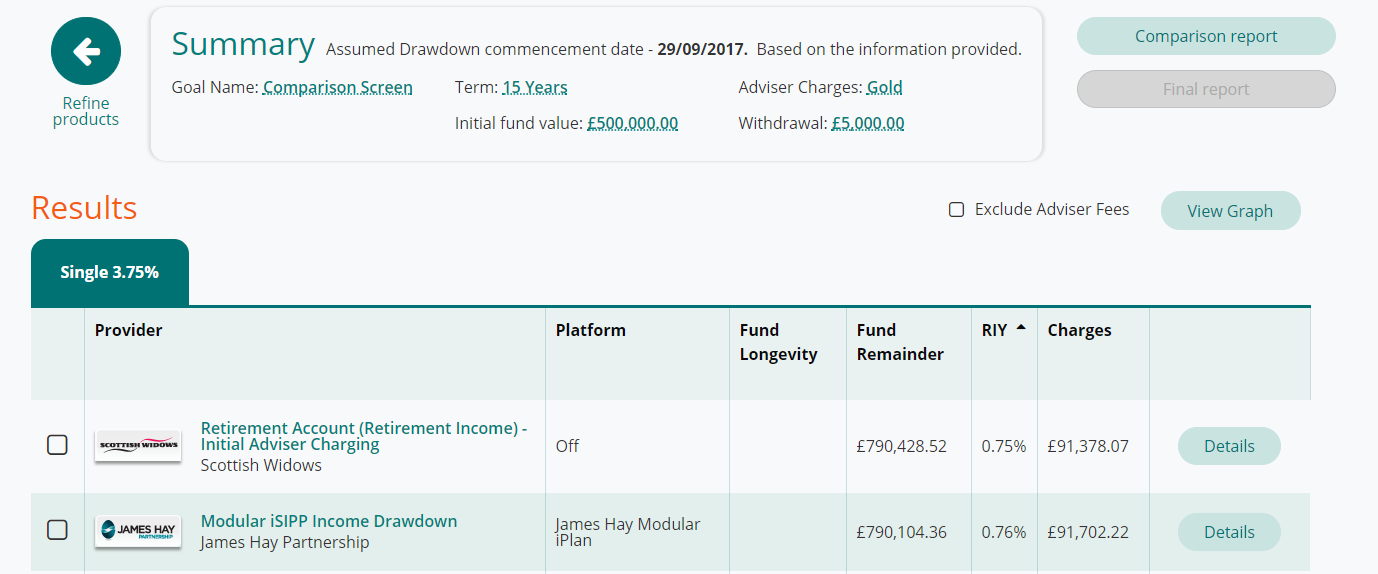
Task: Toggle Exclude Adviser Fees checkbox
Action: pos(957,210)
